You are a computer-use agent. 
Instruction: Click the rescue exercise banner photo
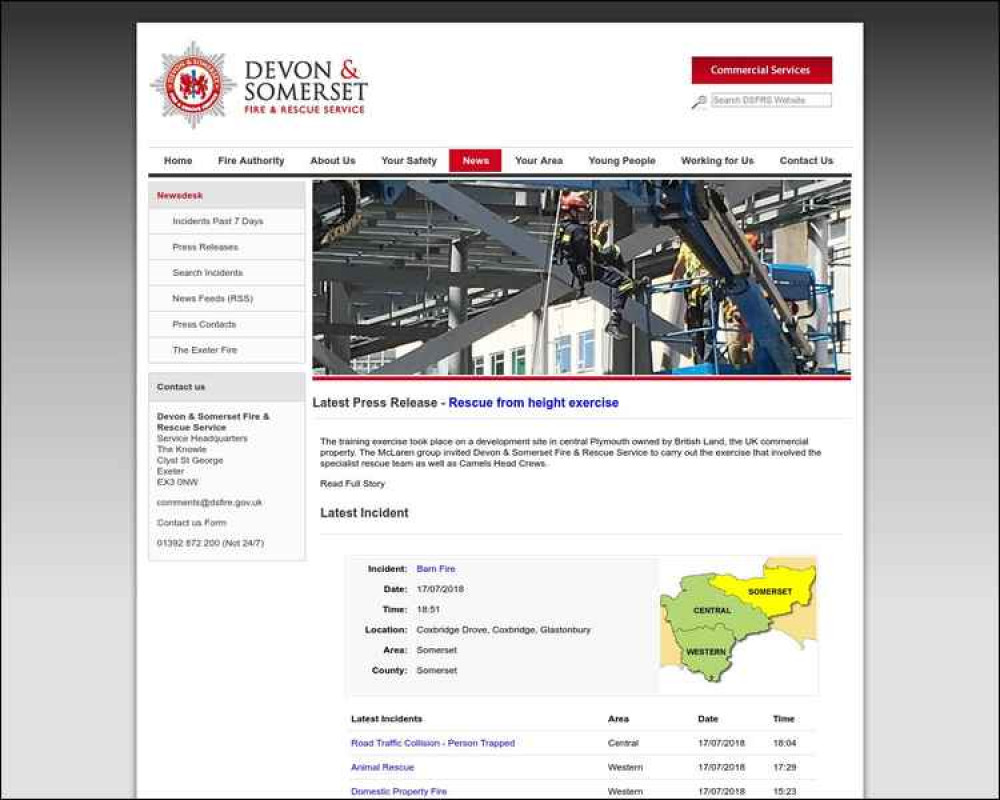[581, 277]
